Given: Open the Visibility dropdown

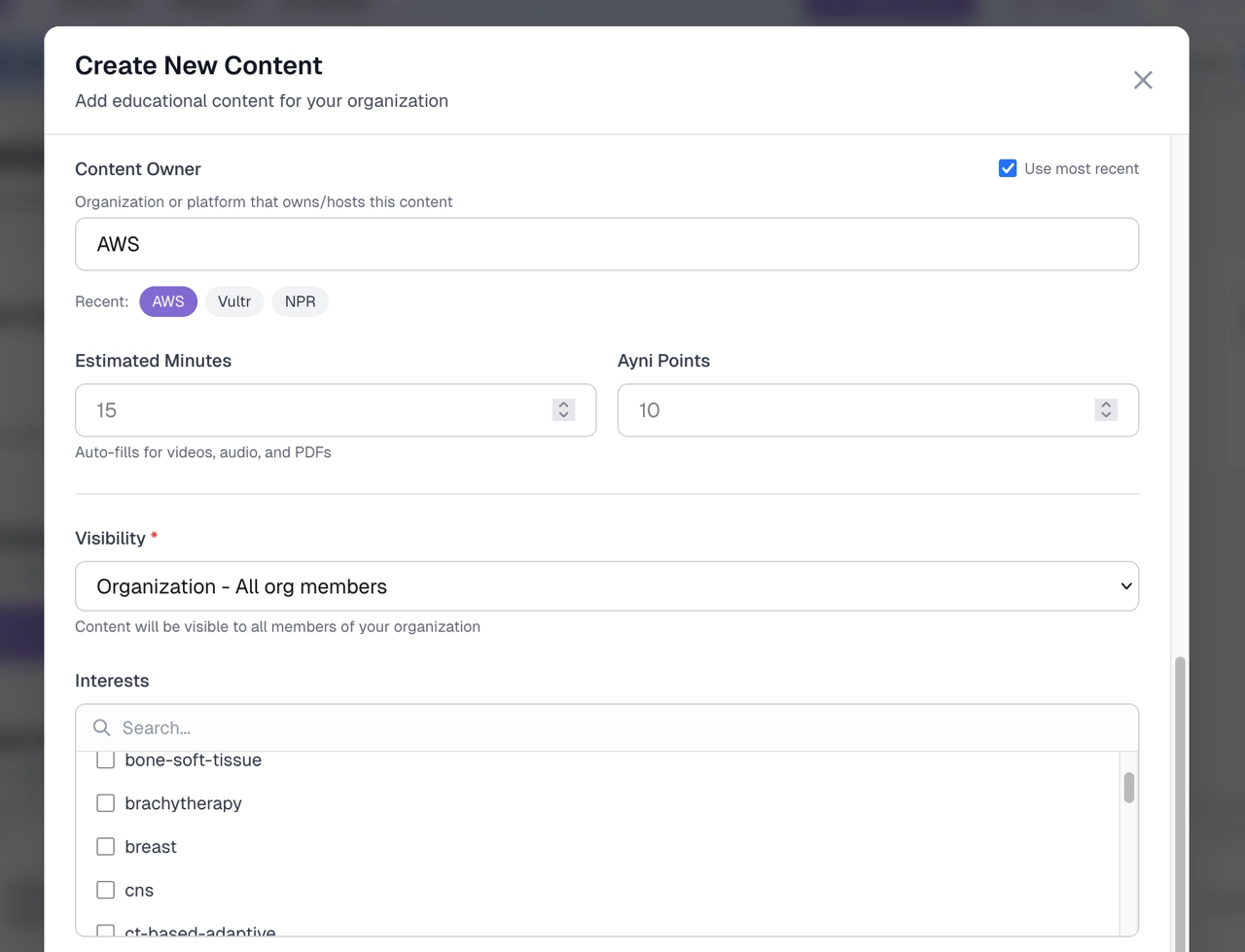Looking at the screenshot, I should click(606, 586).
